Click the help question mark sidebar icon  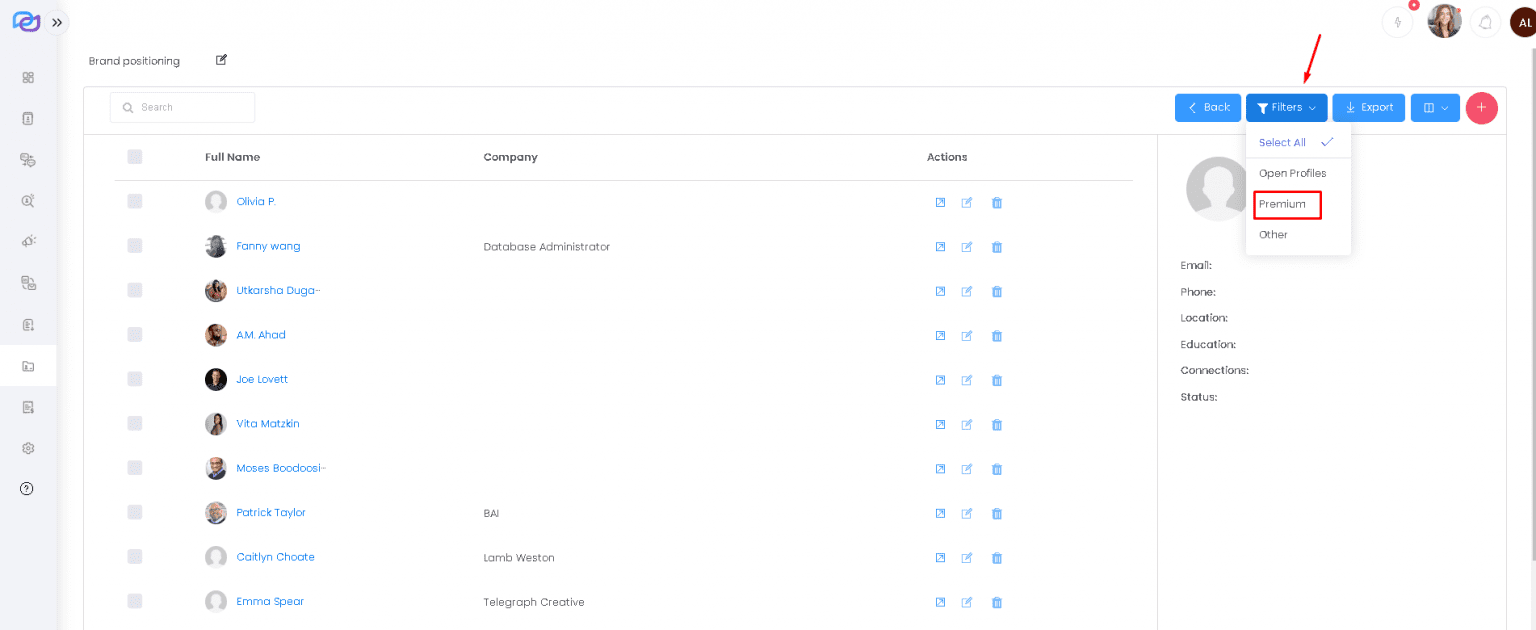click(27, 489)
